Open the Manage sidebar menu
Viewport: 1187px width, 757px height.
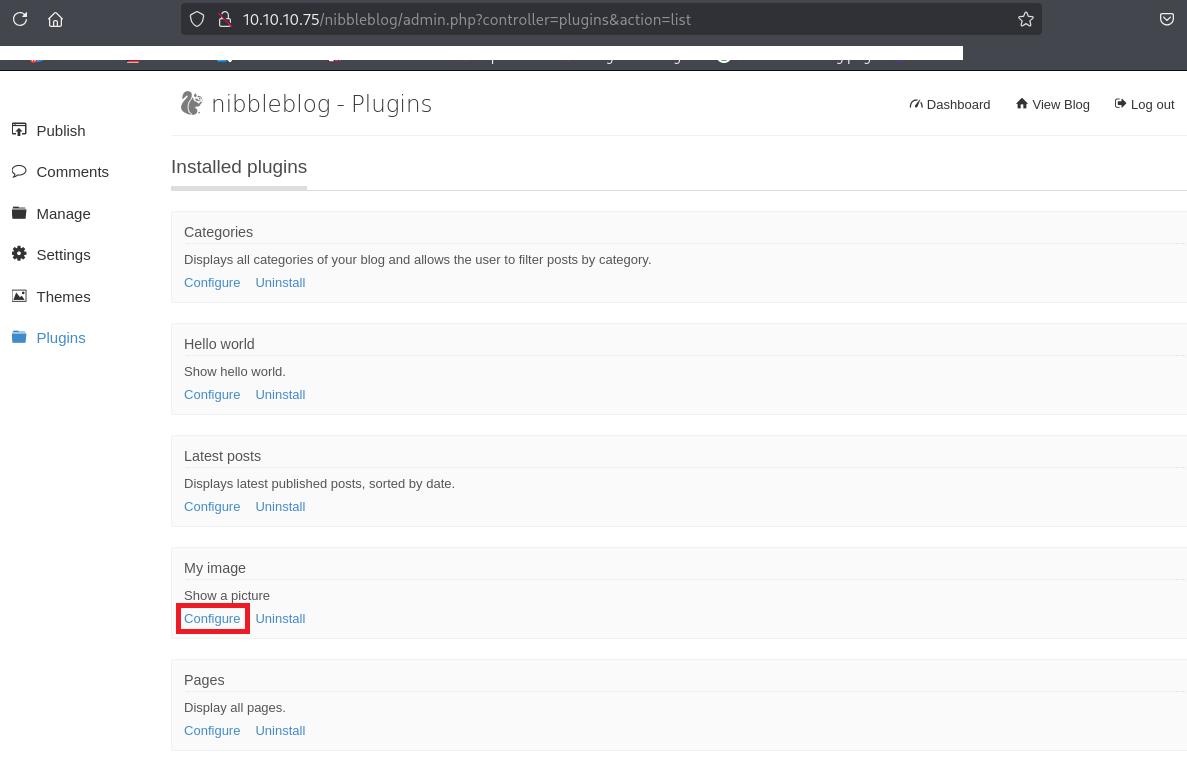pyautogui.click(x=63, y=213)
